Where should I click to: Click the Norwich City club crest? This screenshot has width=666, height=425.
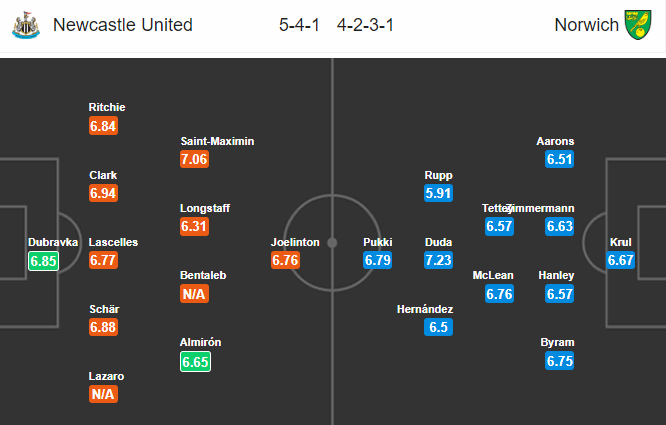coord(638,25)
